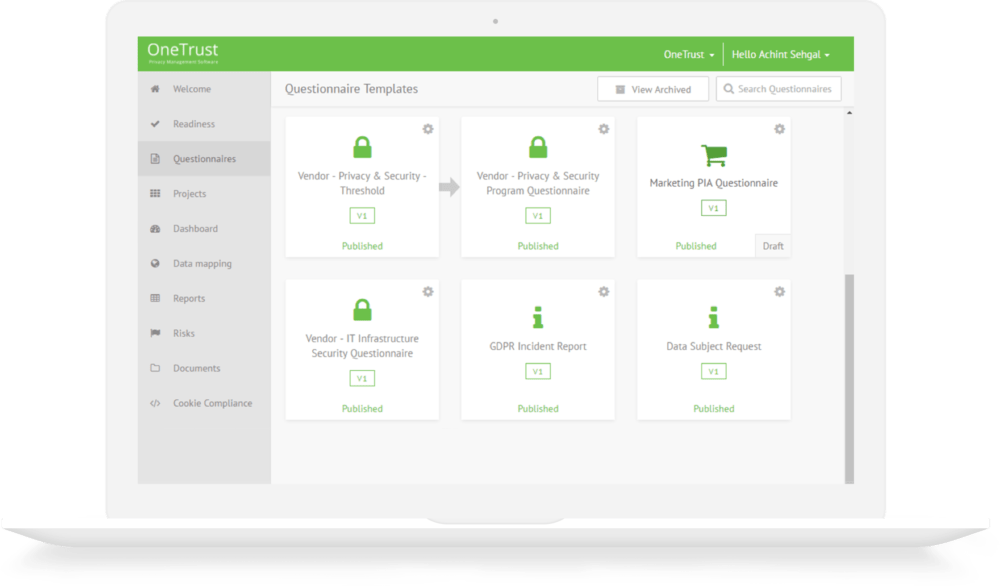1000x586 pixels.
Task: Click Published status on GDPR Incident Report card
Action: 538,409
